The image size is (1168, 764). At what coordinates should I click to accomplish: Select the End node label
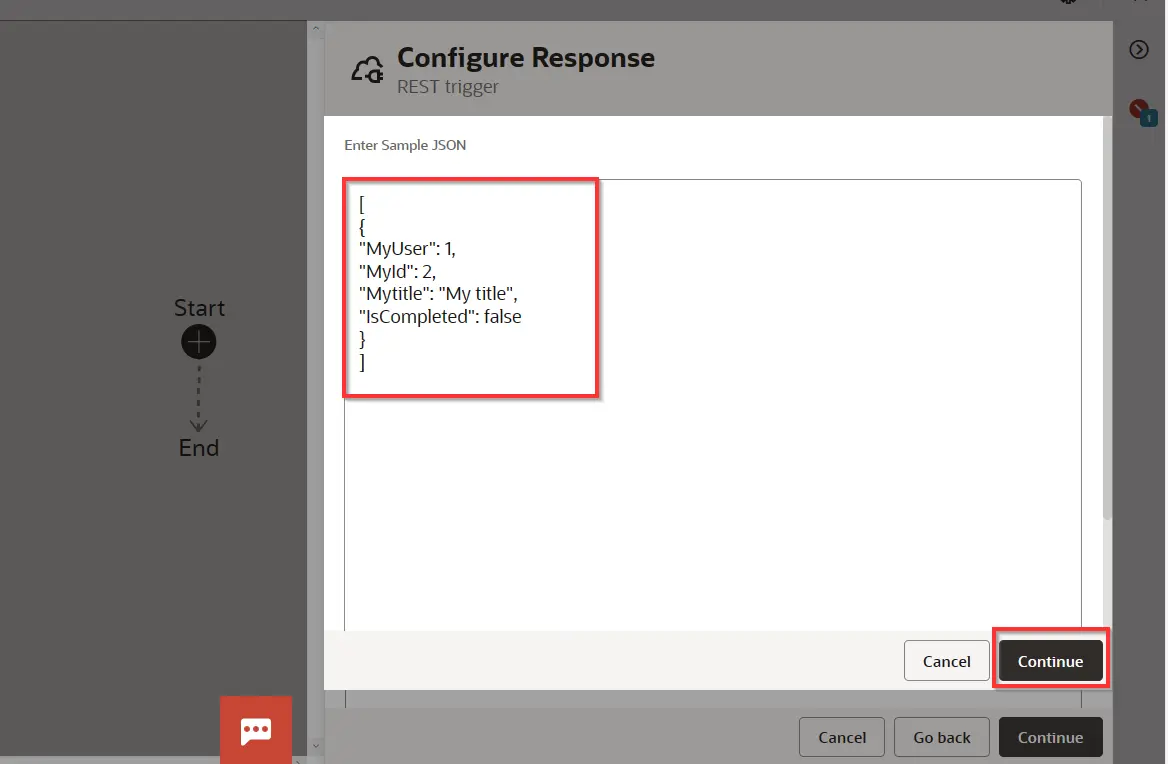click(199, 448)
